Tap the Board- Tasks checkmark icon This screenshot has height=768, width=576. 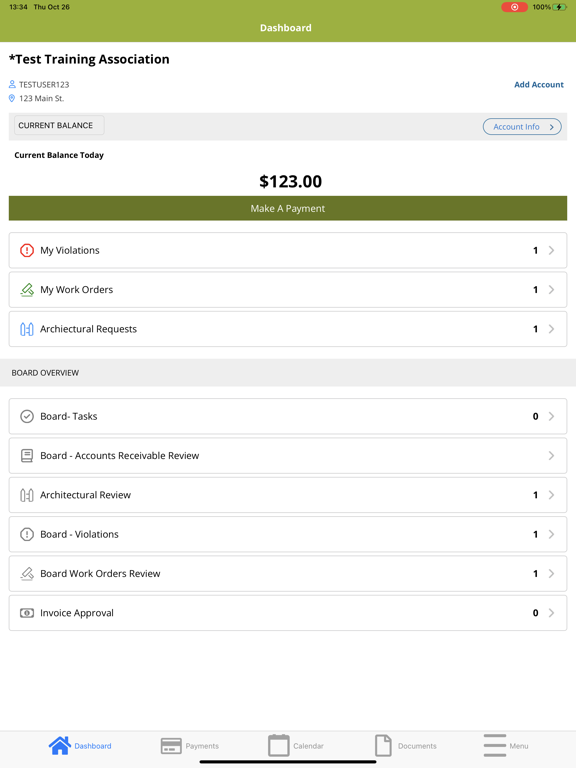tap(27, 416)
